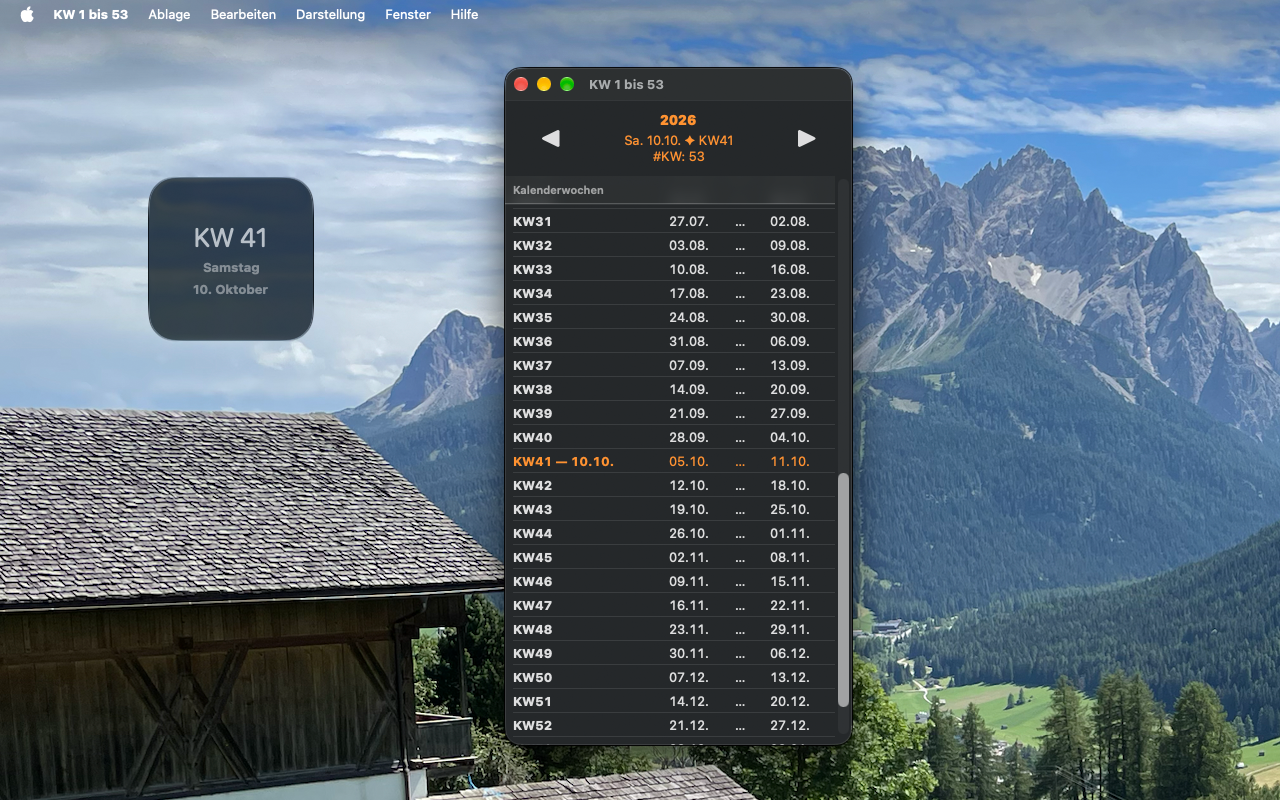1280x800 pixels.
Task: Click the 2026 year label
Action: [x=678, y=120]
